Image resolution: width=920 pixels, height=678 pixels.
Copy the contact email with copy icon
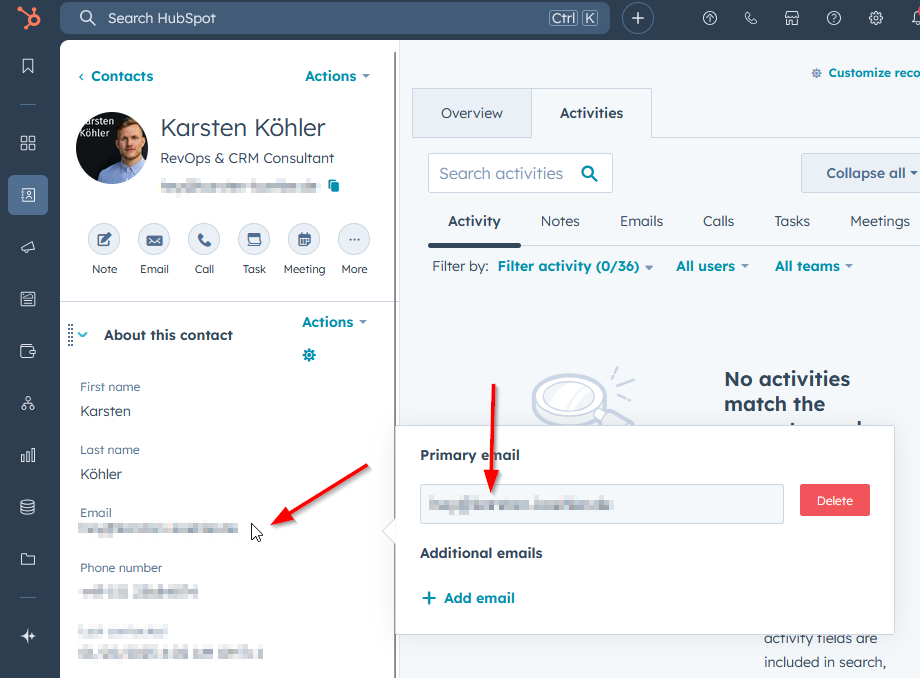[x=334, y=186]
